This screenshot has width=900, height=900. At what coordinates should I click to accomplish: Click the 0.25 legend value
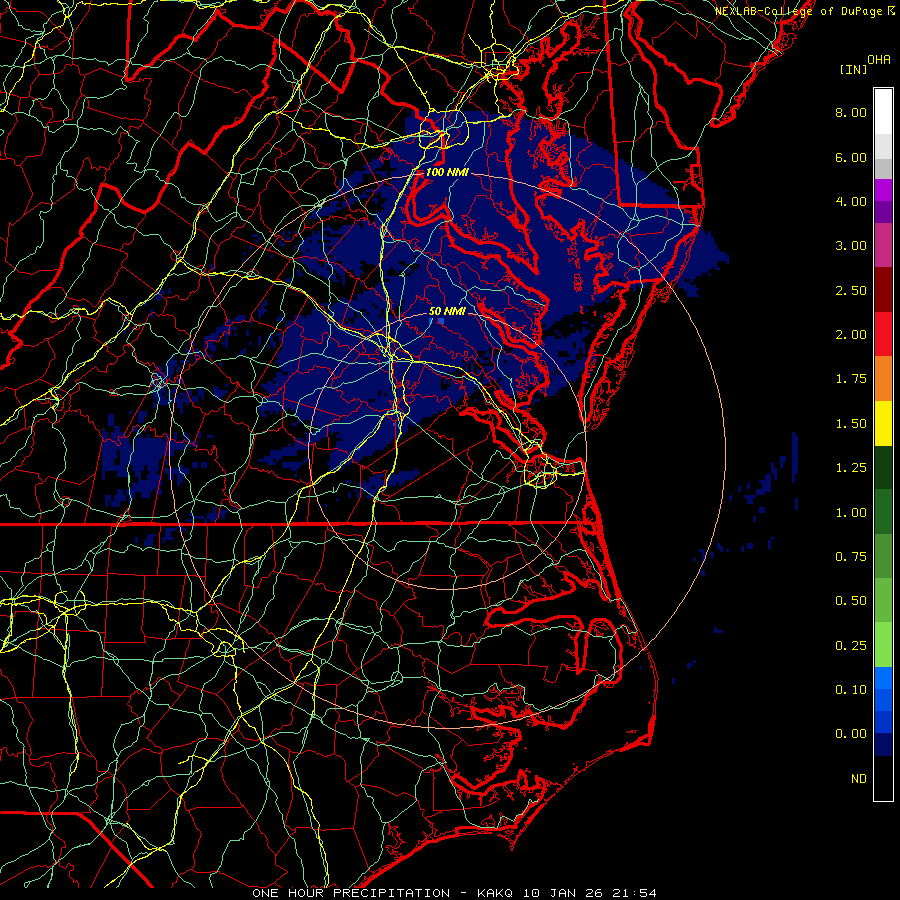(851, 646)
